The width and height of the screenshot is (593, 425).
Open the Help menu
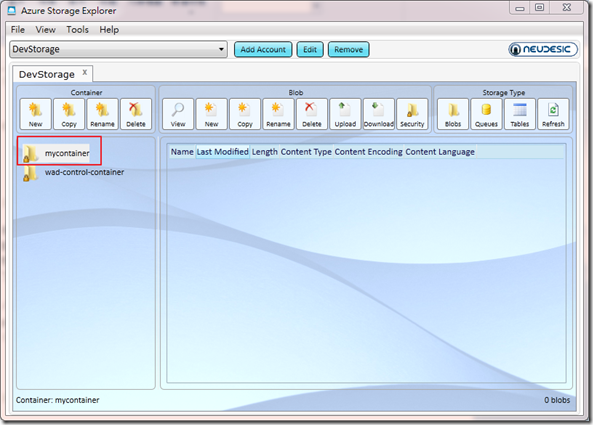click(x=109, y=29)
